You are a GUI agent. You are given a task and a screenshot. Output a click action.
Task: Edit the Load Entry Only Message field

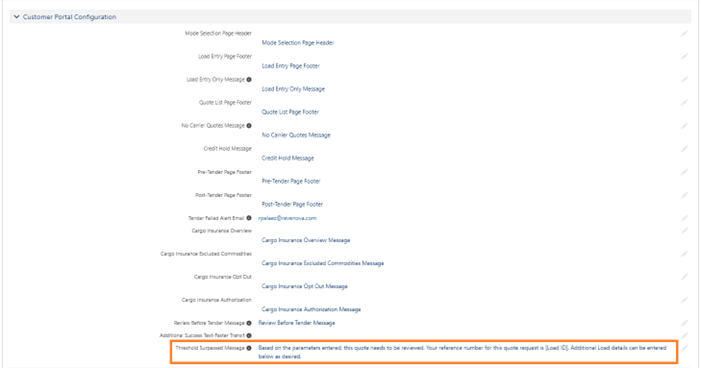684,80
